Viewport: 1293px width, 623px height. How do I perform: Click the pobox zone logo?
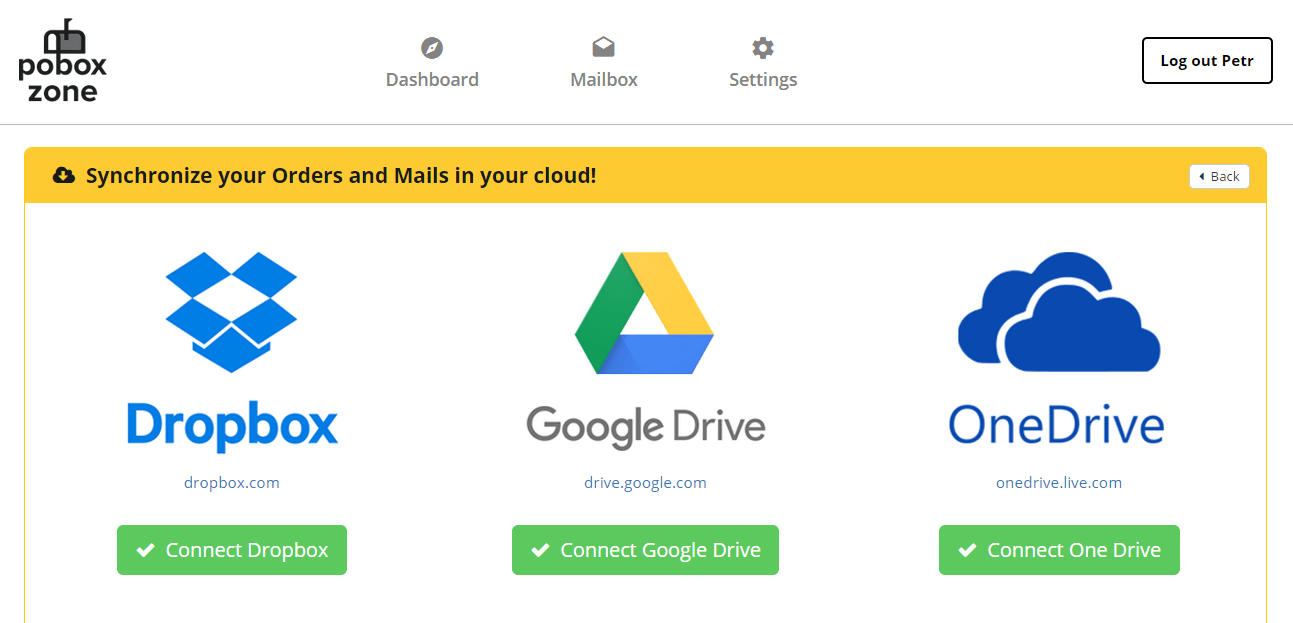[62, 62]
